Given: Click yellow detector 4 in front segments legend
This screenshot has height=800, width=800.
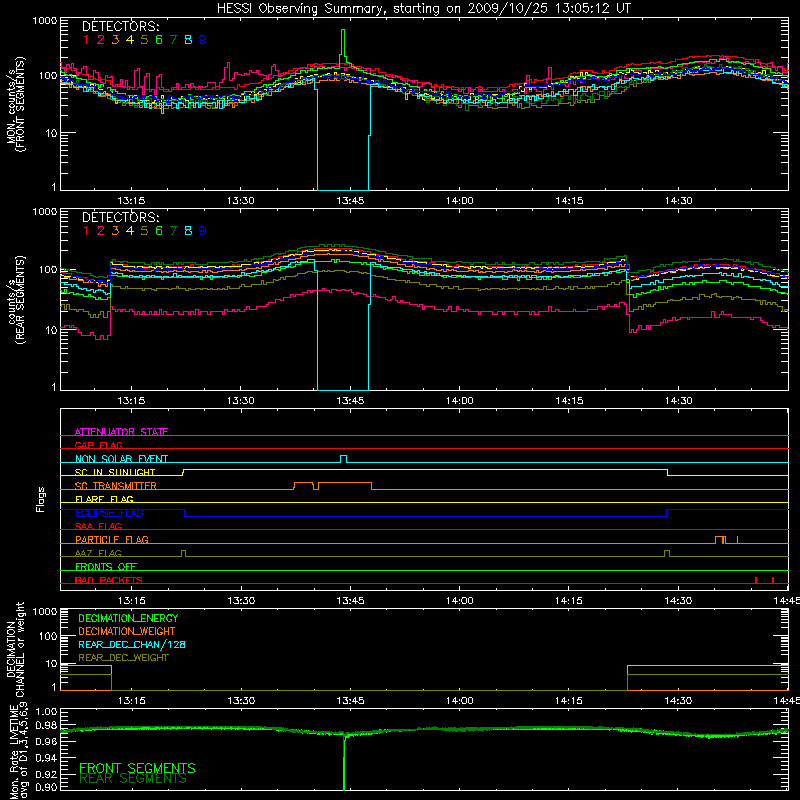Looking at the screenshot, I should click(x=130, y=40).
